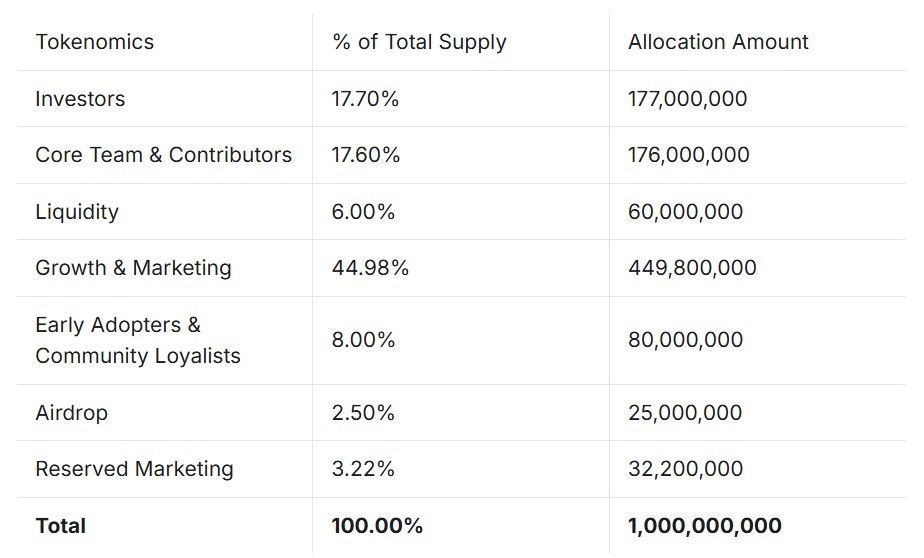Click the "Growth & Marketing" row label
924x558 pixels.
(x=133, y=268)
